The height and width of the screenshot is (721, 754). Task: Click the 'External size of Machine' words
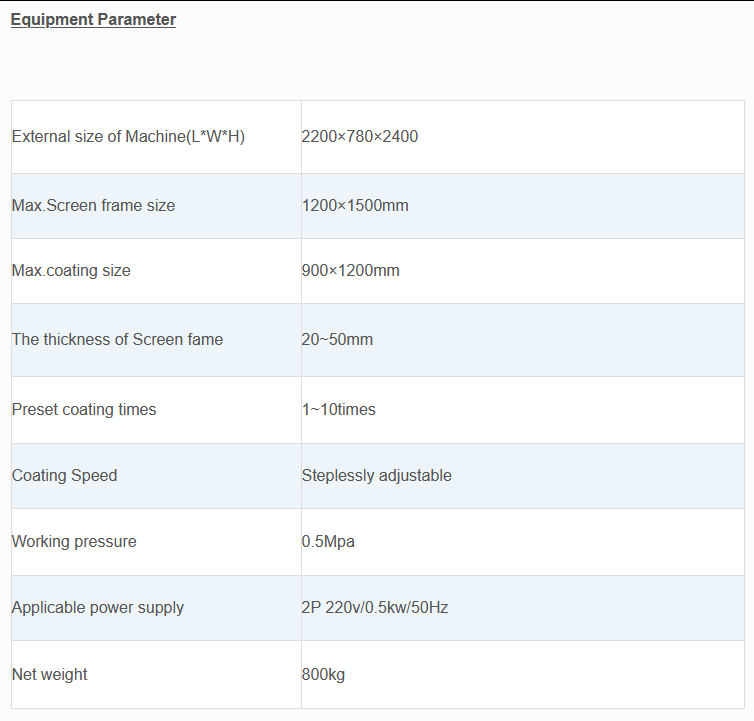coord(99,136)
